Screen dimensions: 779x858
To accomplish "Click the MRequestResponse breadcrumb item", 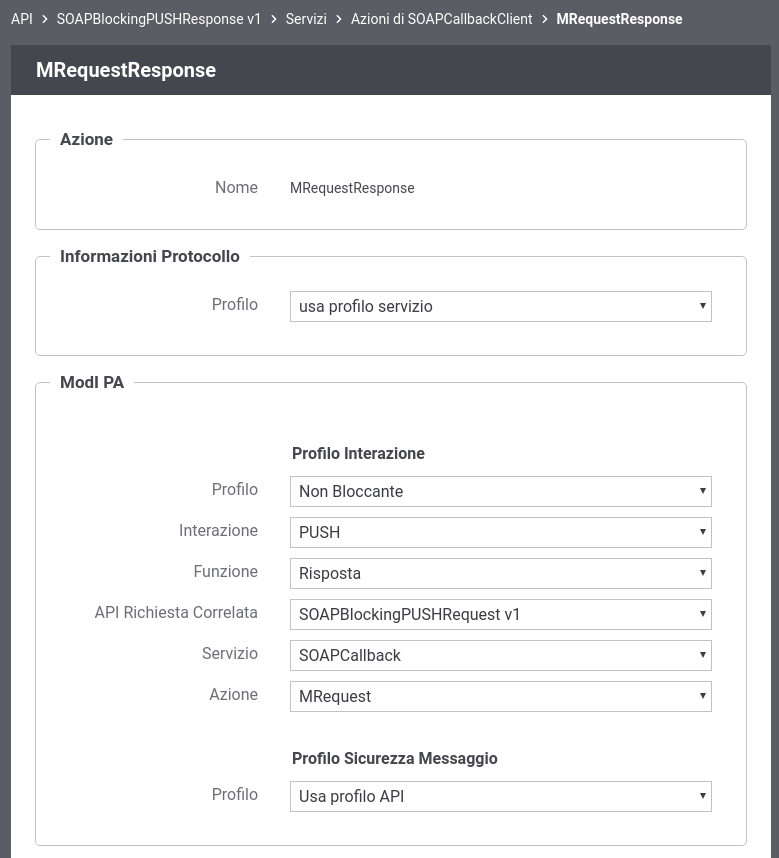I will (x=619, y=19).
